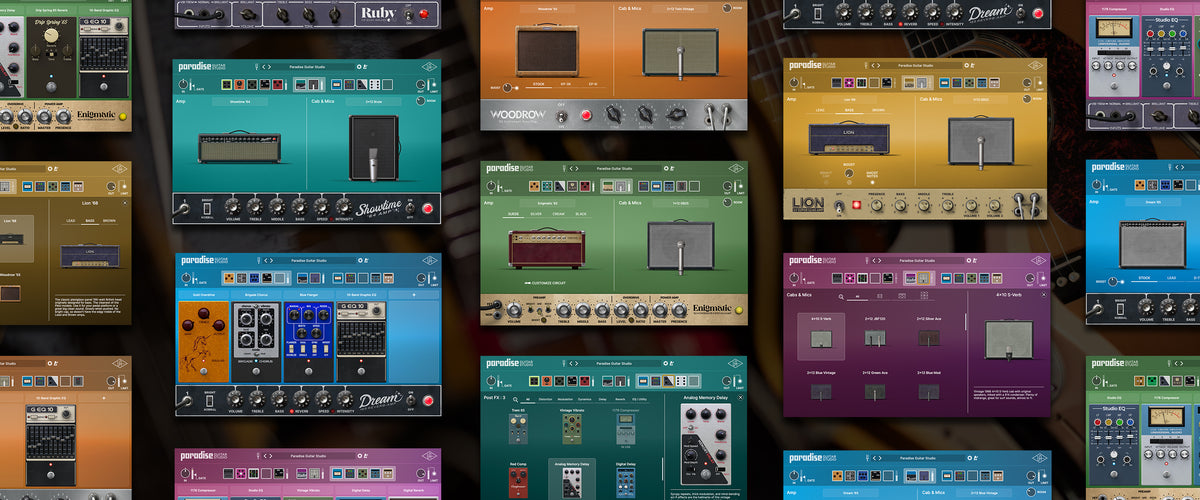Screen dimensions: 1200x500
Task: Click settings gear in green Enigmatic window
Action: pos(666,168)
